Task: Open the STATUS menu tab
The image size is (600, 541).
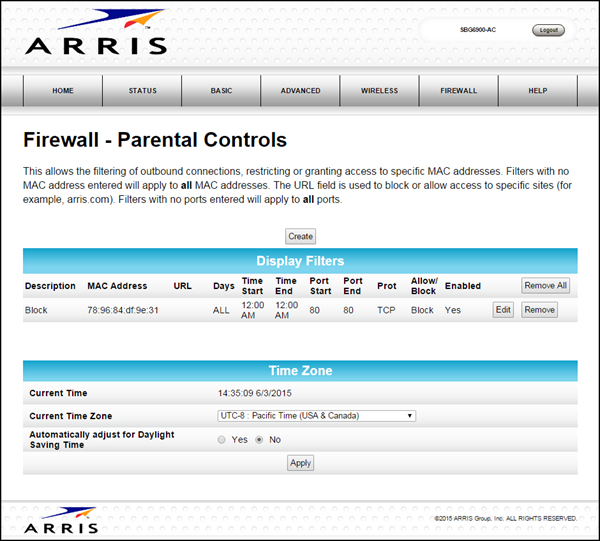Action: (x=142, y=91)
